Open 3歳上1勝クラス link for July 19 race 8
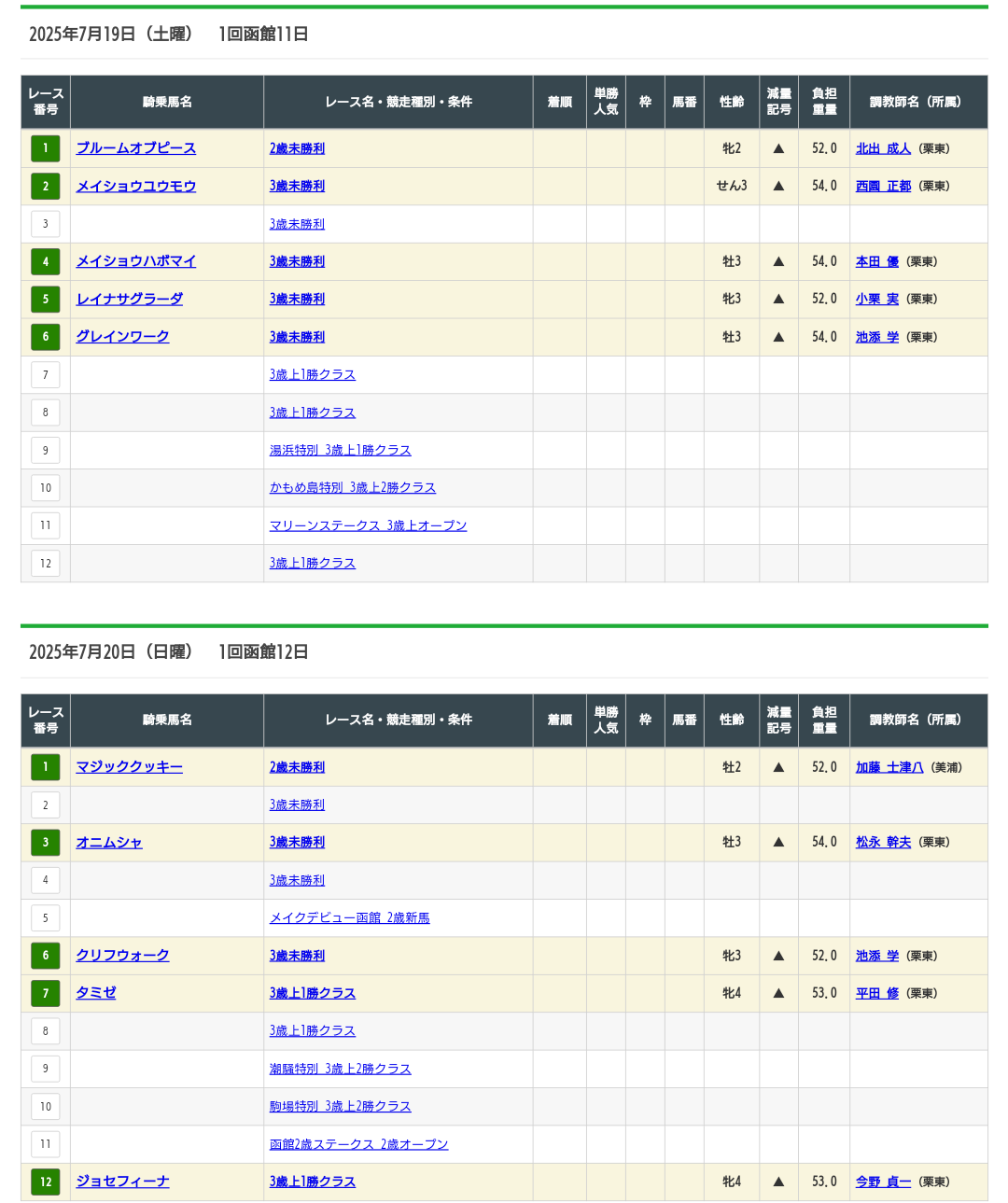 pos(313,413)
